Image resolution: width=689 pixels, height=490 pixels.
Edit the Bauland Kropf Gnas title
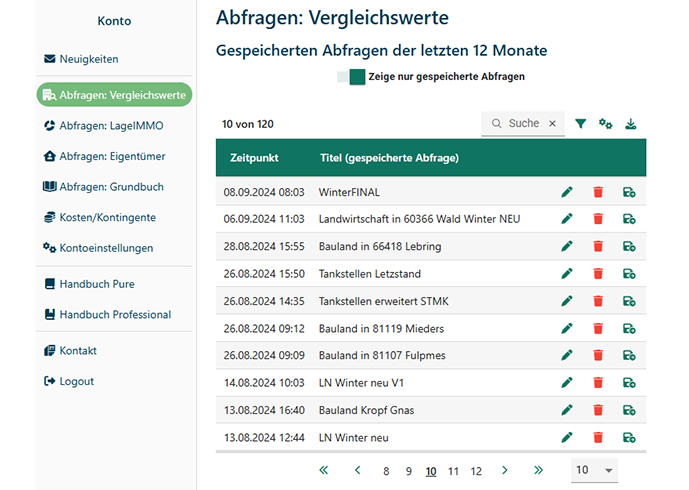click(x=567, y=410)
